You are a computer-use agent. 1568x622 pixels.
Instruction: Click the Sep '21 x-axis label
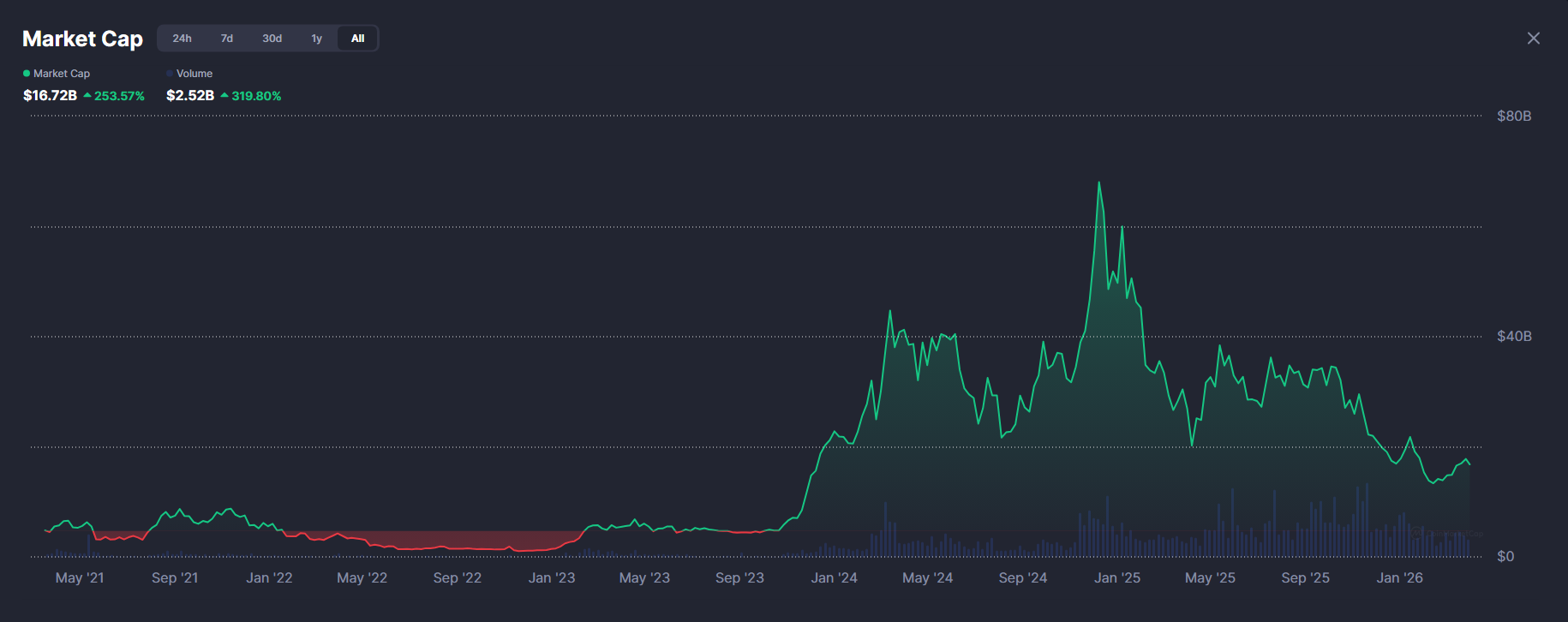coord(175,577)
